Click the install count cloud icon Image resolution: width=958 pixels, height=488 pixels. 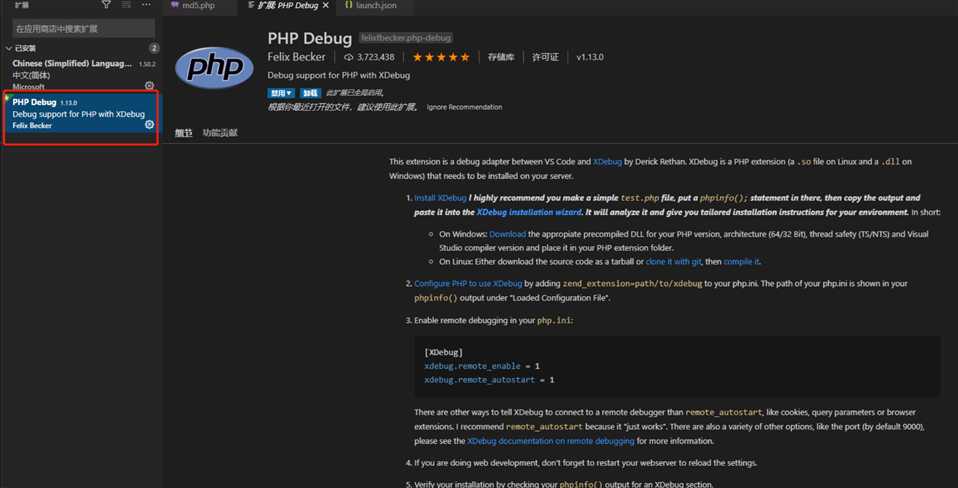coord(349,57)
